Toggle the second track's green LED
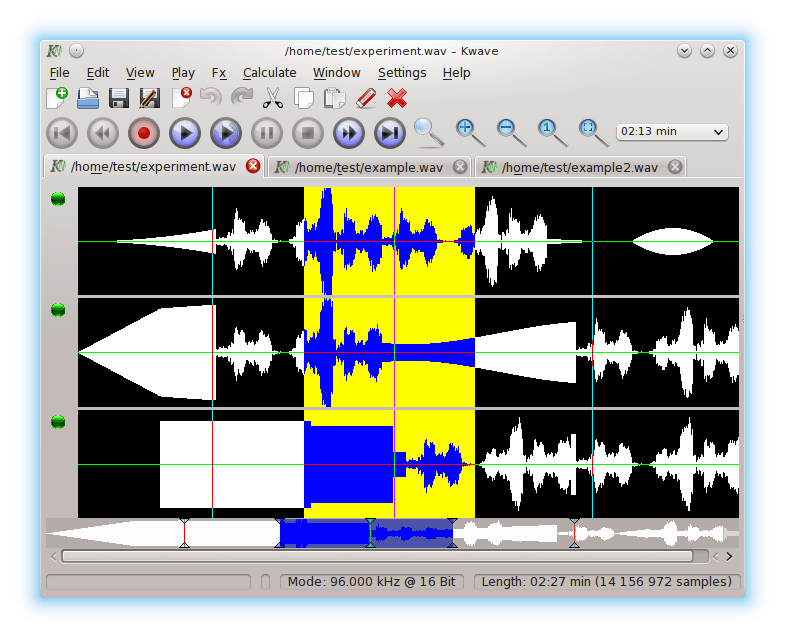 tap(58, 310)
